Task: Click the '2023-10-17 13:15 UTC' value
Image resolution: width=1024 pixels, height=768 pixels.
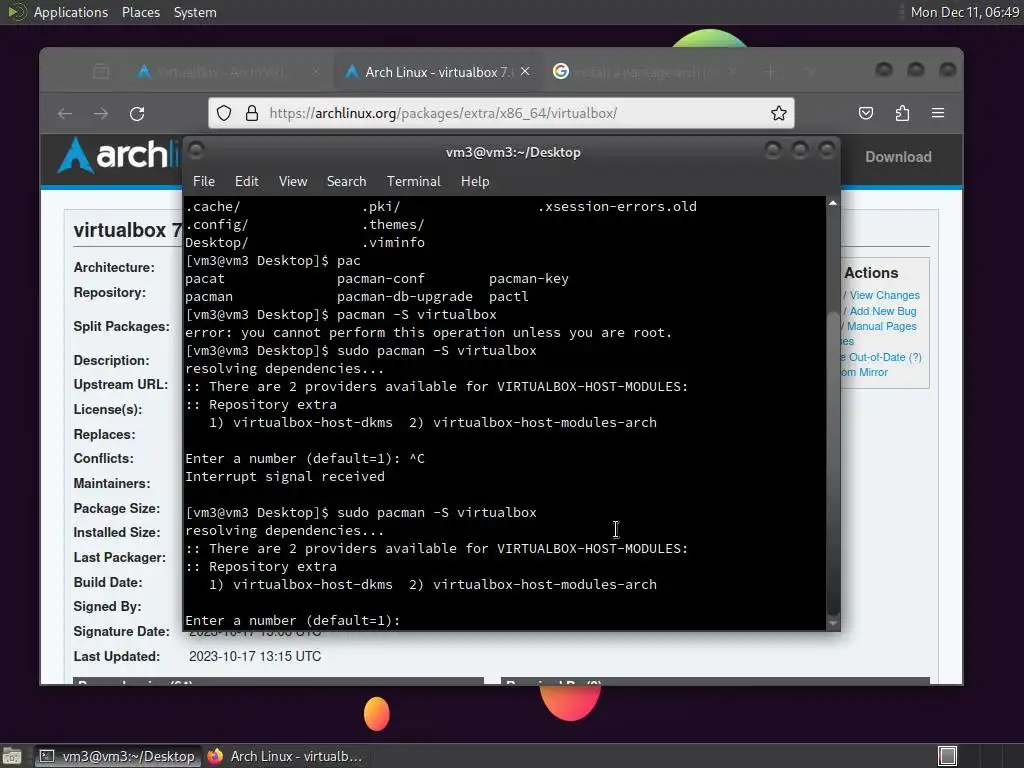Action: [x=255, y=656]
